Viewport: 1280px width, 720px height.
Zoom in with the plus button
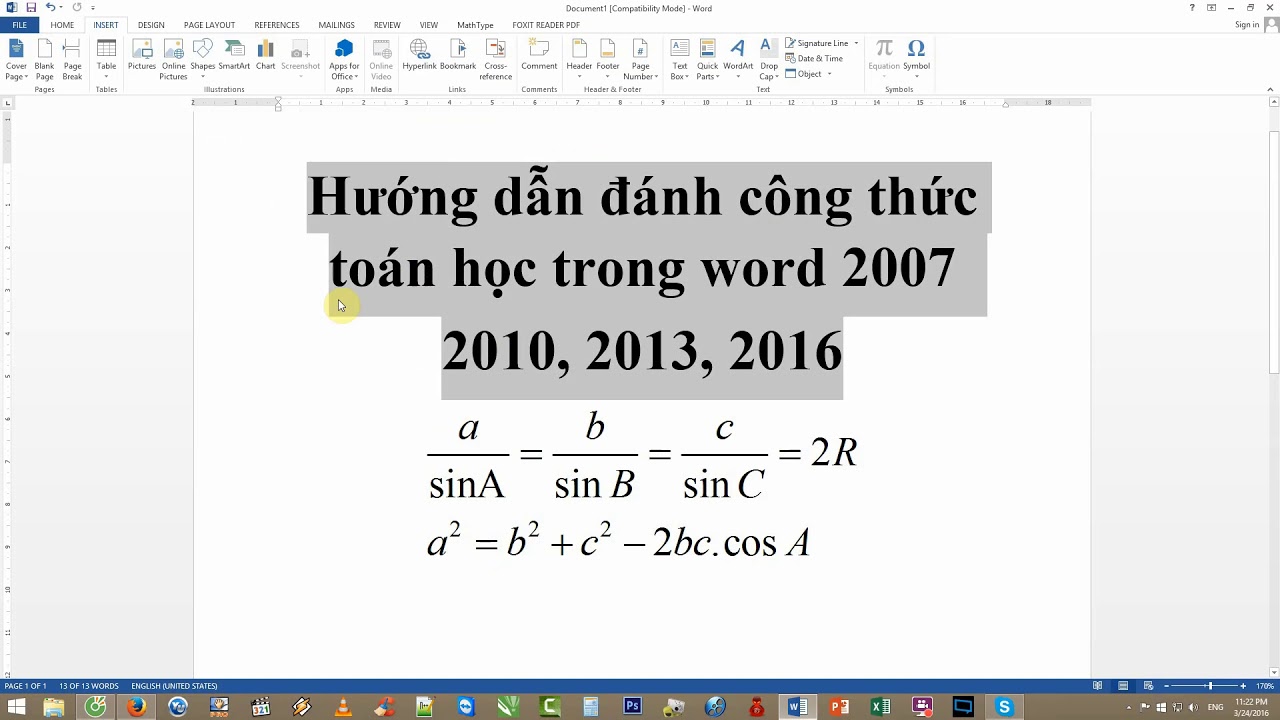click(x=1243, y=686)
